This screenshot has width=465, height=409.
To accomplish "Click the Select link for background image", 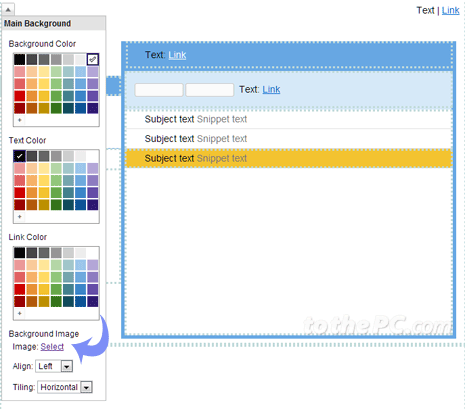I will 52,347.
